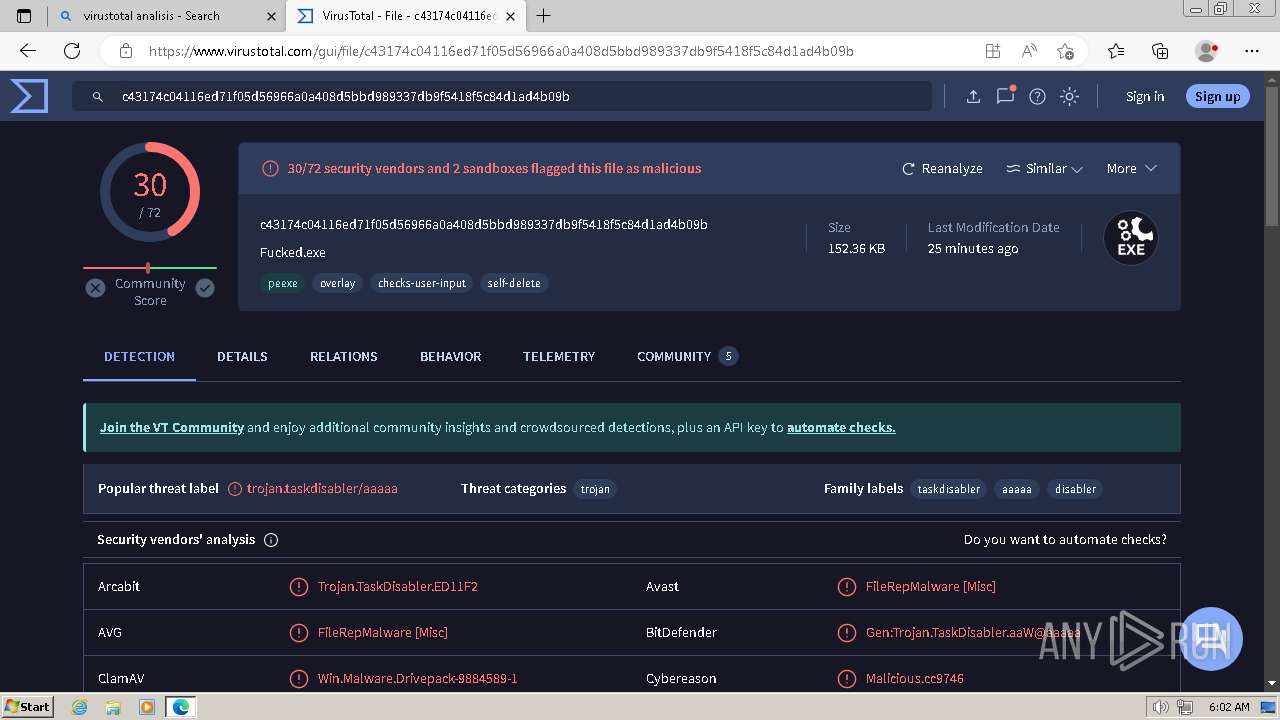
Task: Click the alert icon next to Cybereason detection
Action: (846, 678)
